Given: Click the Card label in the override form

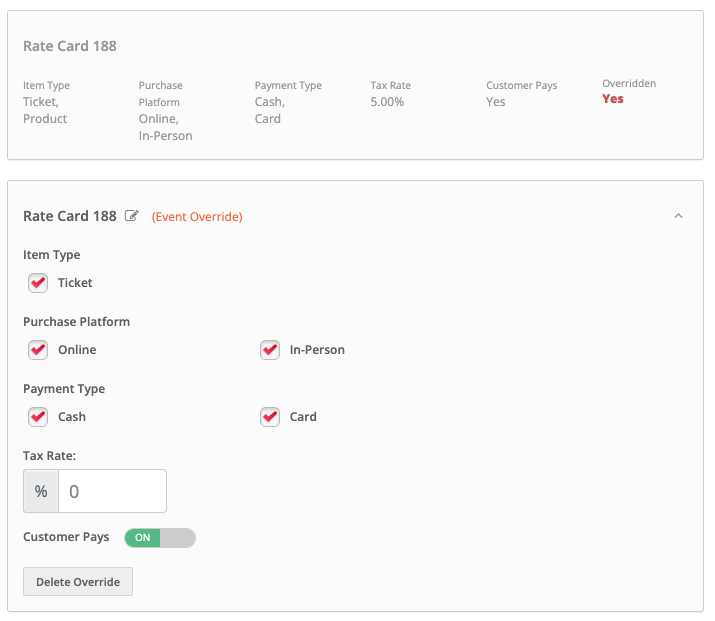Looking at the screenshot, I should coord(303,417).
